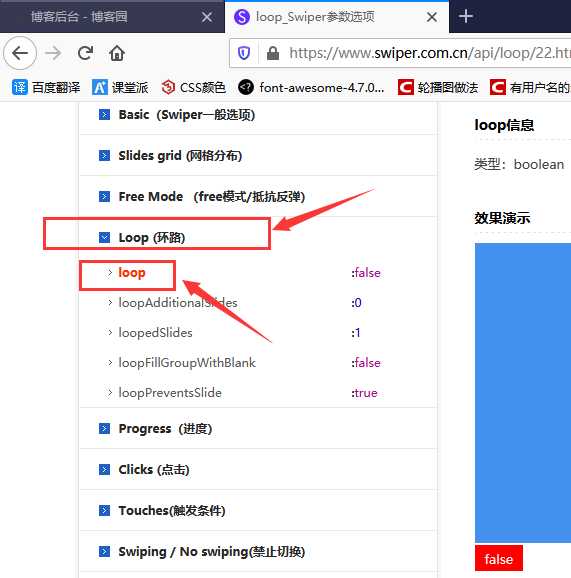The height and width of the screenshot is (578, 571).
Task: Open the CSS颜色 bookmark
Action: pyautogui.click(x=193, y=88)
